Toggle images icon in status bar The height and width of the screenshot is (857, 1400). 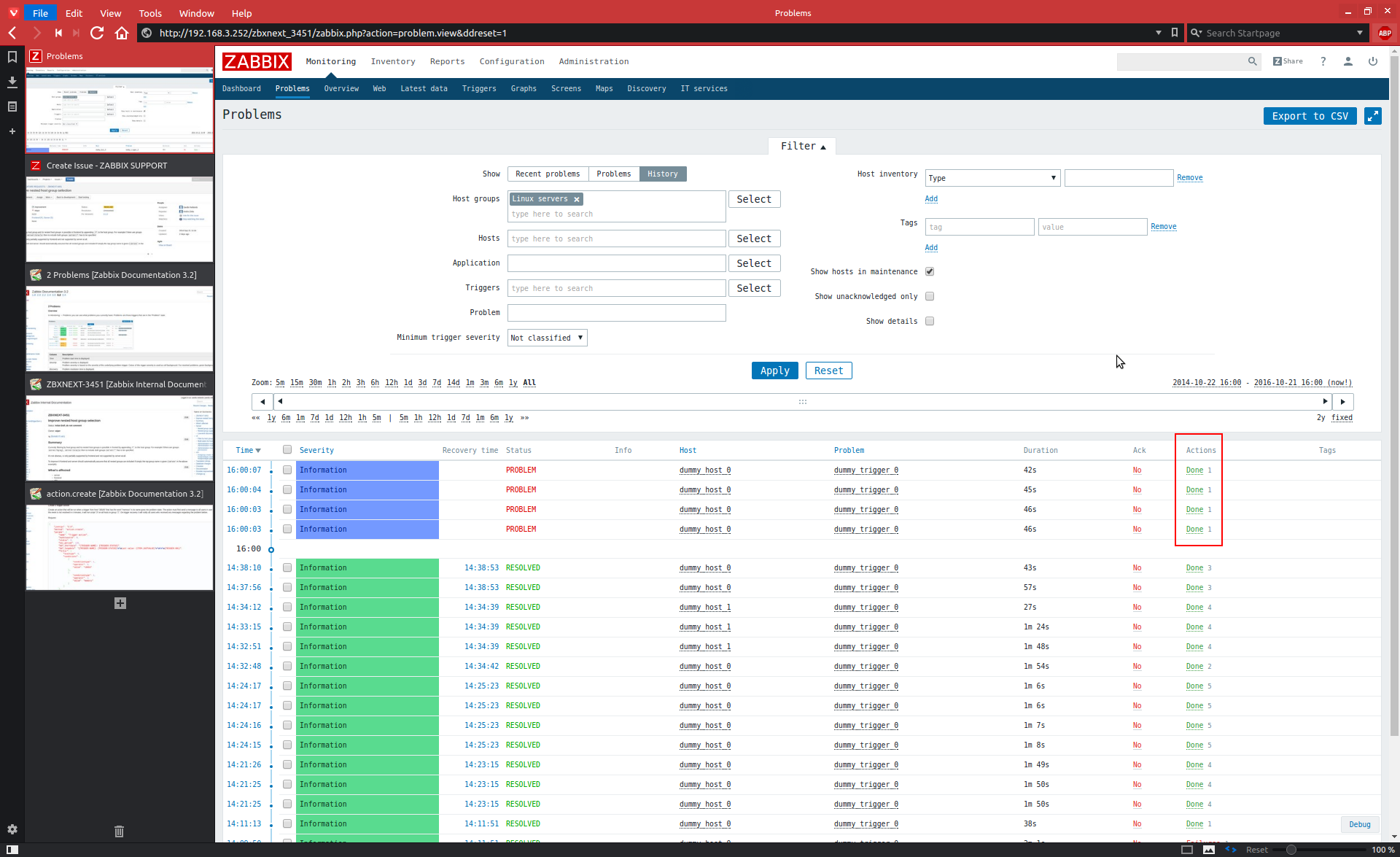coord(1209,850)
